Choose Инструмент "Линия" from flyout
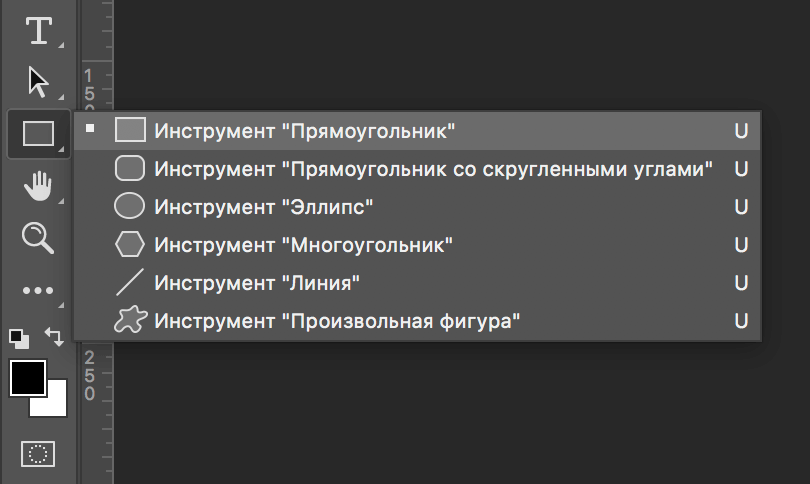The image size is (810, 484). point(256,283)
